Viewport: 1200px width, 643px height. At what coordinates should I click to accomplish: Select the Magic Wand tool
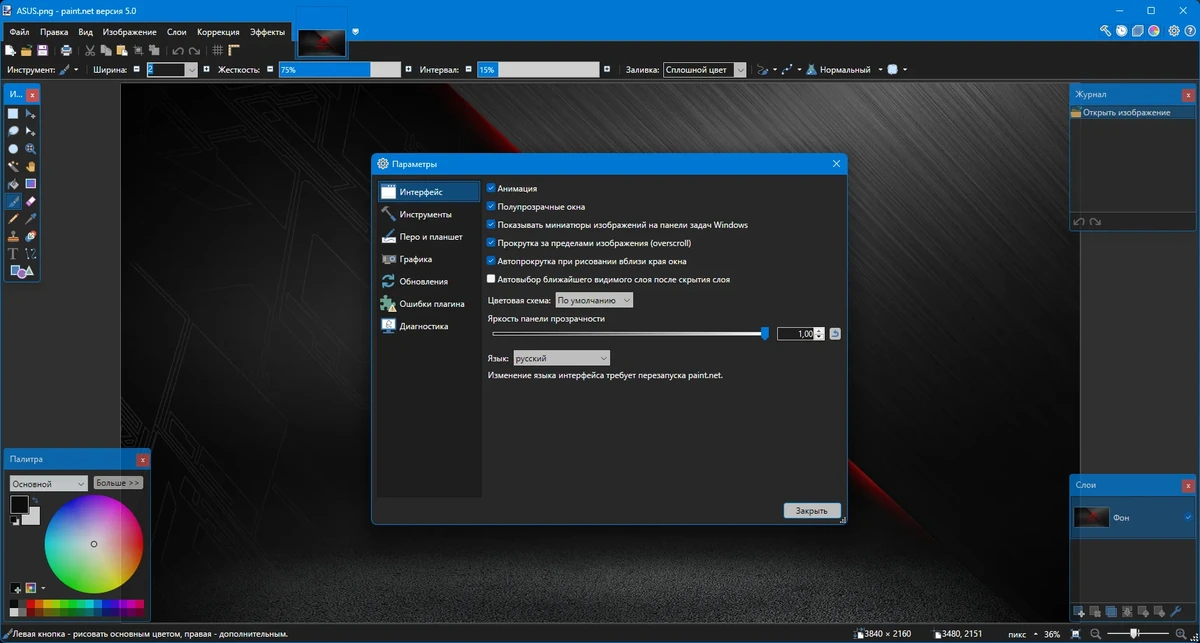(13, 166)
